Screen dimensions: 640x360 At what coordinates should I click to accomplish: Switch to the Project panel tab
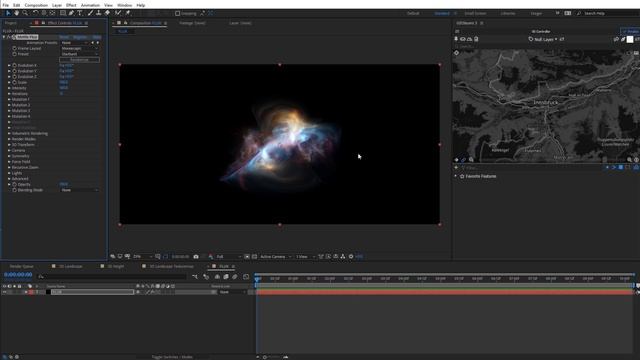coord(11,23)
